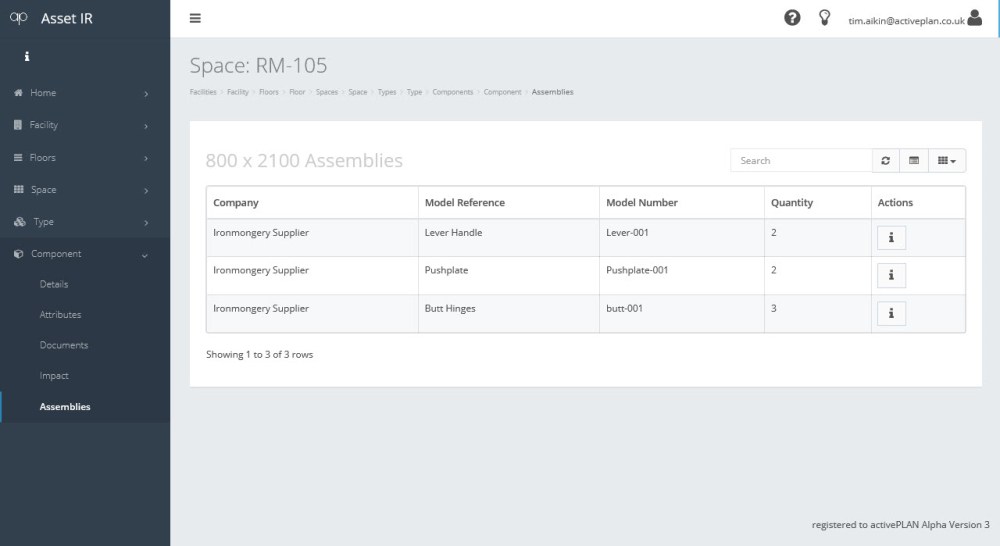This screenshot has height=546, width=1000.
Task: Click the Floors breadcrumb link
Action: (x=268, y=92)
